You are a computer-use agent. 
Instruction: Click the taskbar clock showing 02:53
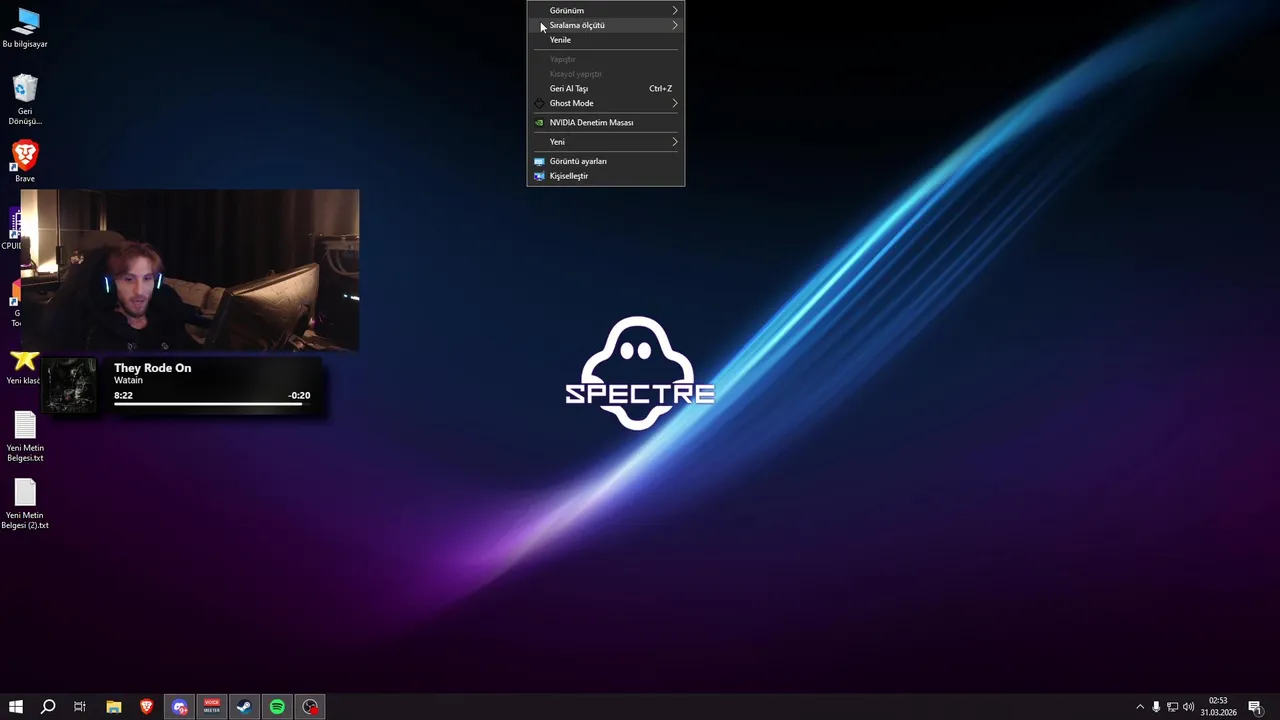[x=1218, y=707]
